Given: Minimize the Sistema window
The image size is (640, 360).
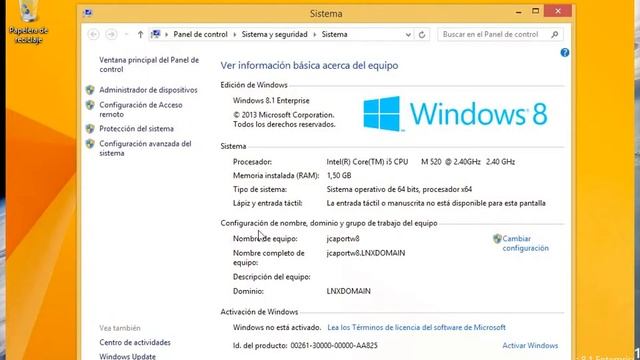Looking at the screenshot, I should 518,12.
